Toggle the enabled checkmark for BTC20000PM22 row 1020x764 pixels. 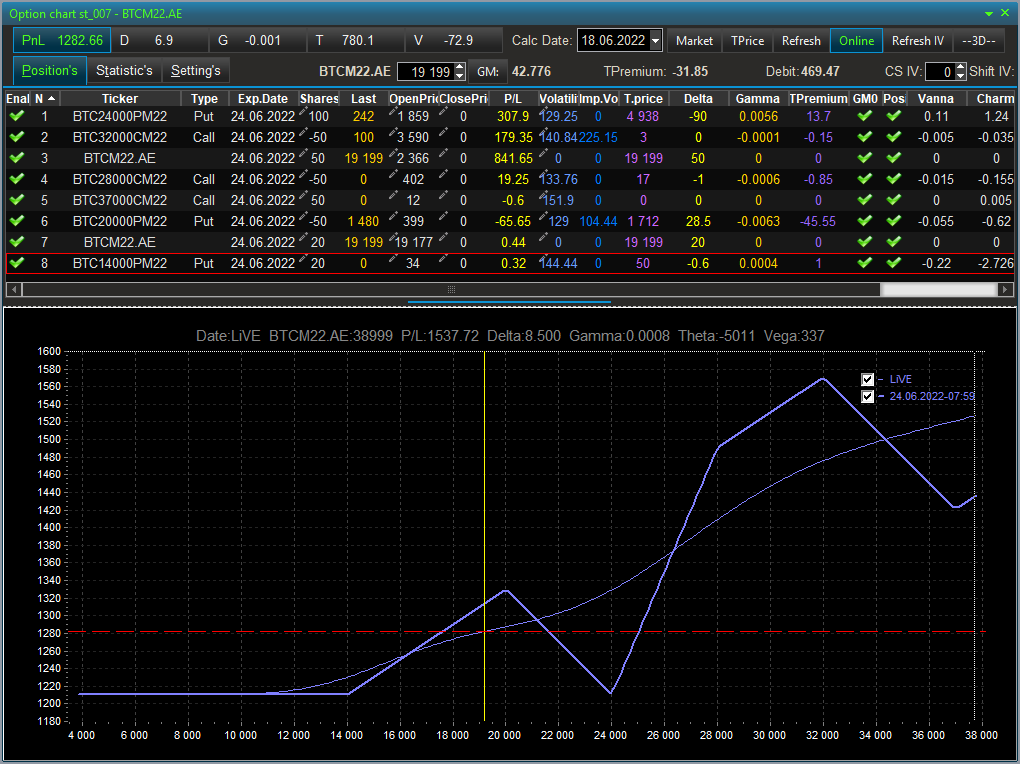(17, 221)
